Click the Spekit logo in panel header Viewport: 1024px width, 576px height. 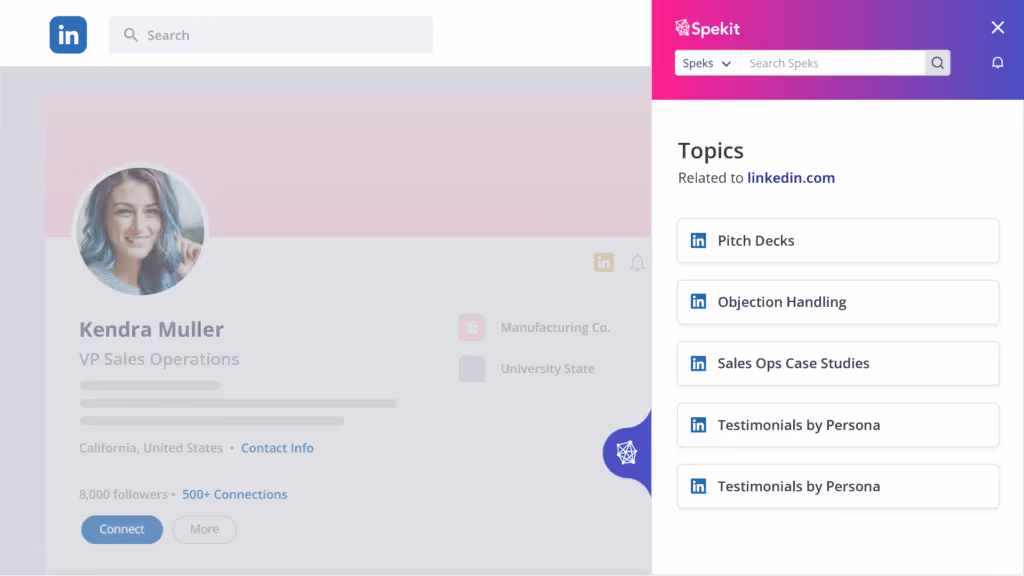click(x=707, y=28)
